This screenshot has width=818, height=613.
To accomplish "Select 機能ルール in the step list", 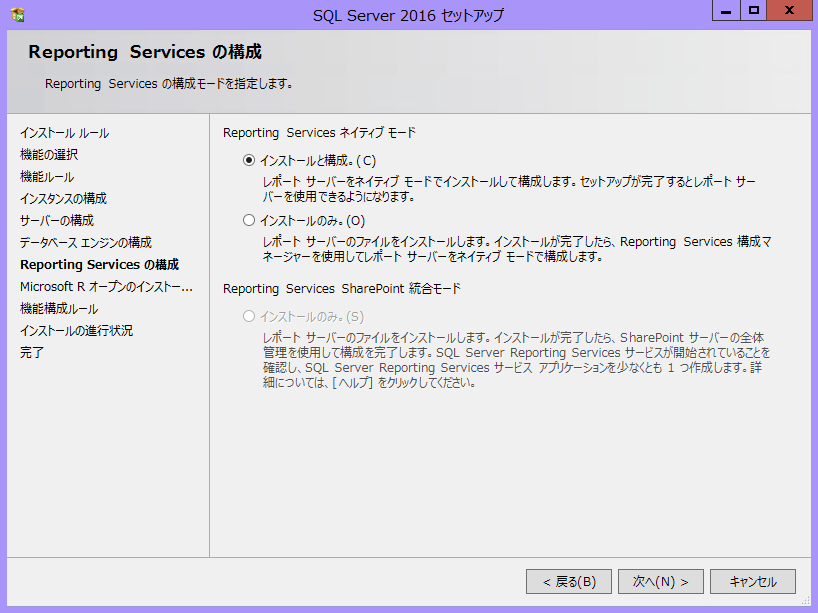I will click(47, 177).
